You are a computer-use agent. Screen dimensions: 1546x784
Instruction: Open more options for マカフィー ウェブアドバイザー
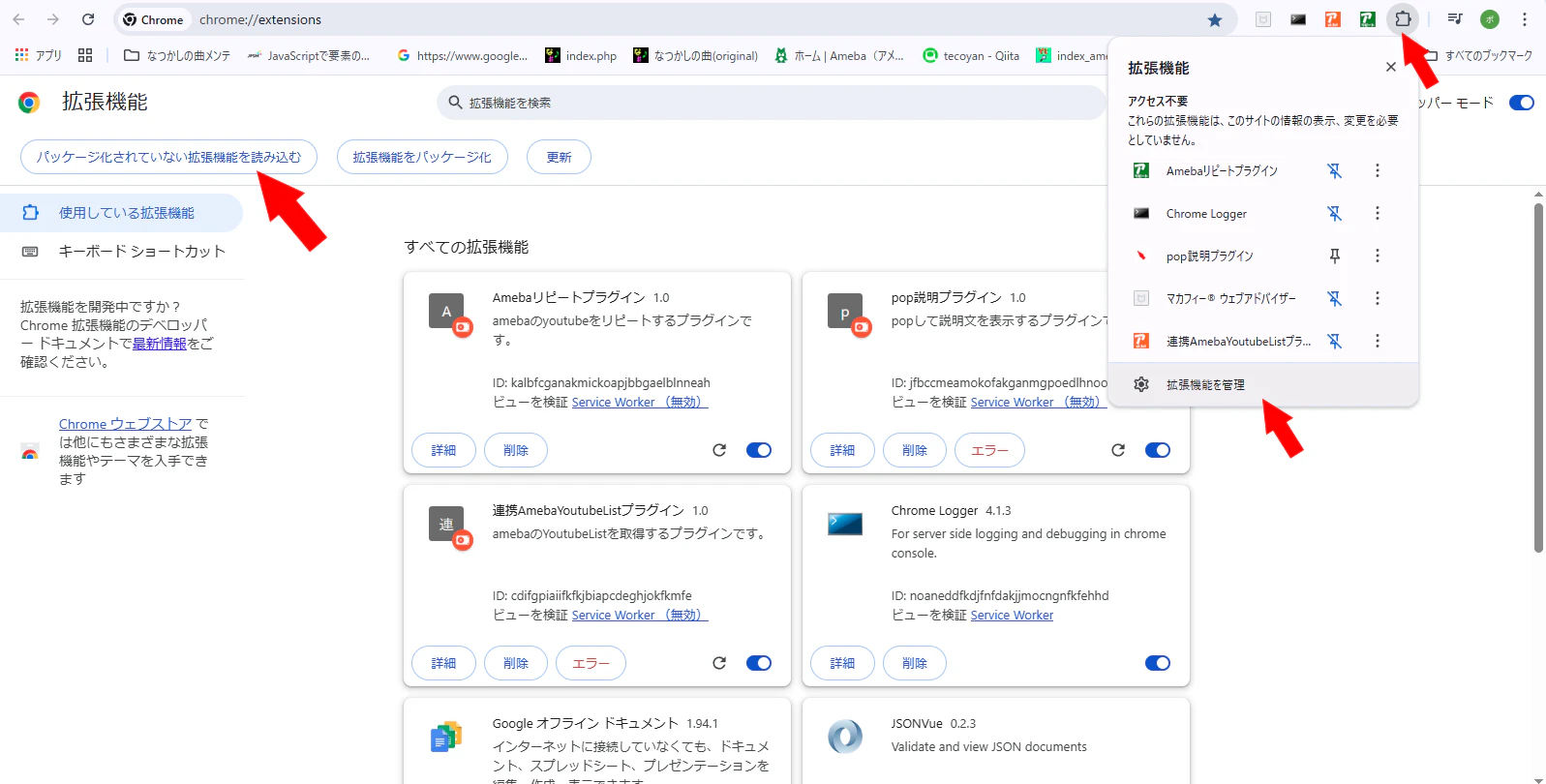click(x=1378, y=298)
